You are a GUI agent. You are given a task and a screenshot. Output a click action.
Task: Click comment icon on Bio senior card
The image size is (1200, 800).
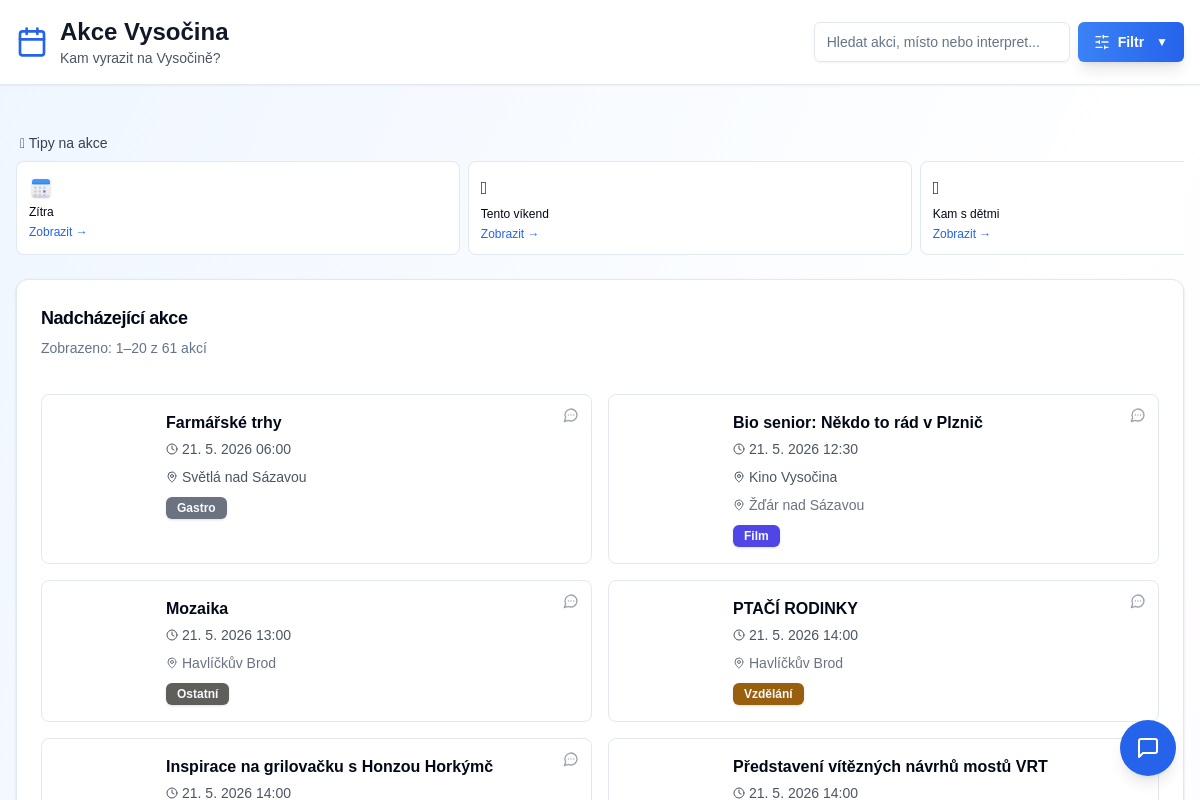[x=1138, y=415]
